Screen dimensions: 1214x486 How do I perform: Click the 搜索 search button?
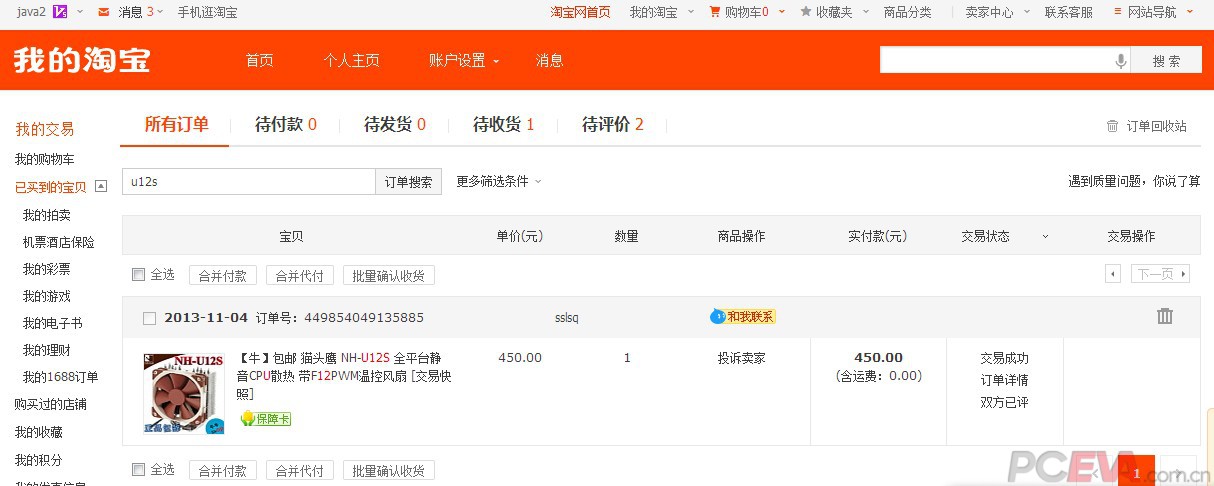click(x=1166, y=60)
